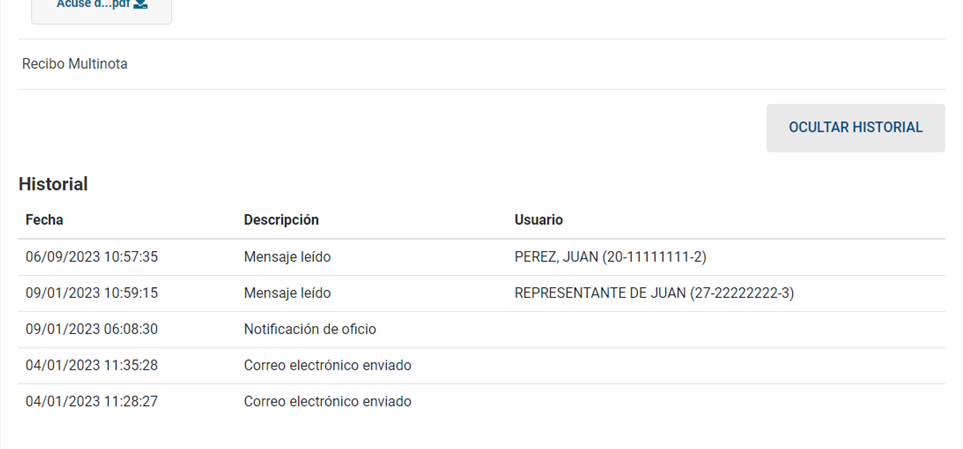The height and width of the screenshot is (449, 963).
Task: Click the Historial heading
Action: (x=53, y=184)
